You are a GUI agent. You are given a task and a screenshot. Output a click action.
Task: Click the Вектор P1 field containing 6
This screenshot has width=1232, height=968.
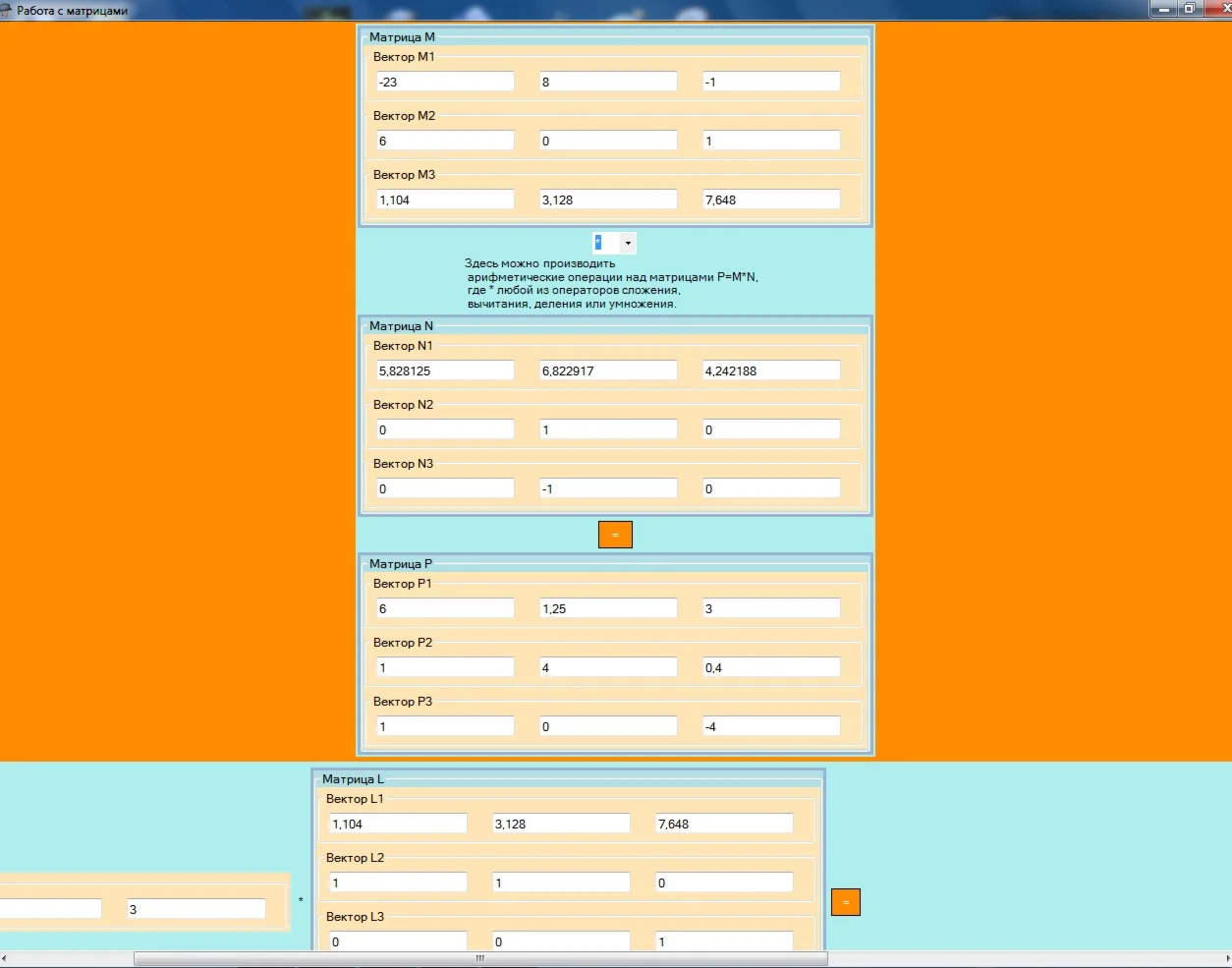pos(445,608)
